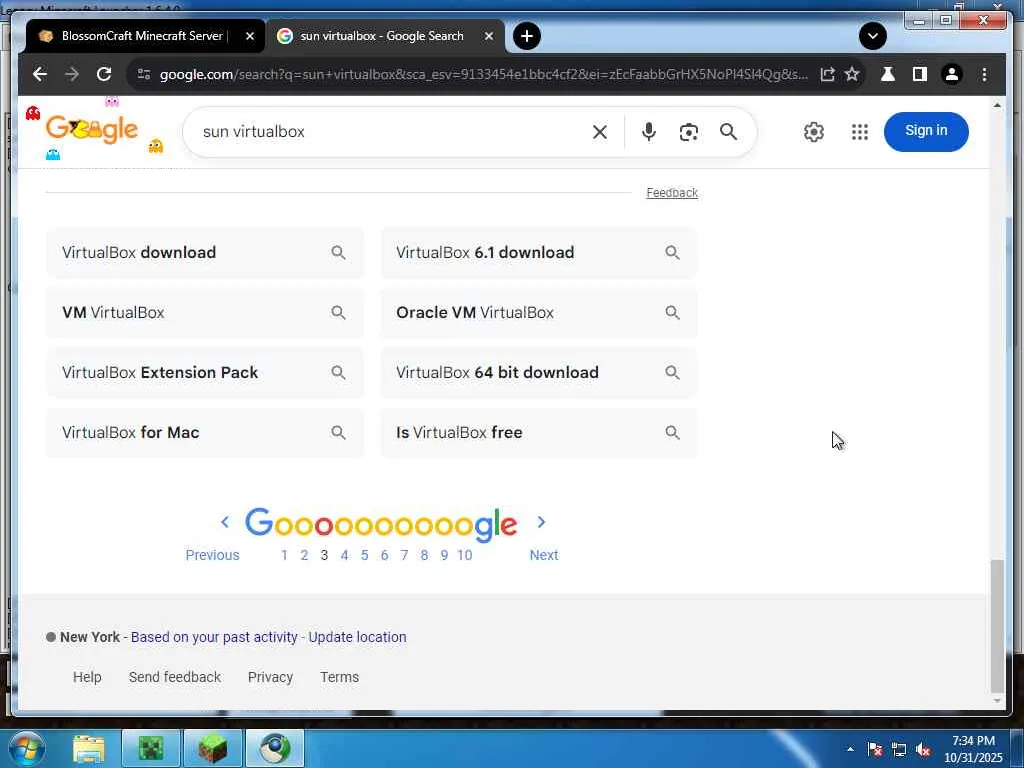Click the Previous page link
The image size is (1024, 768).
coord(212,555)
